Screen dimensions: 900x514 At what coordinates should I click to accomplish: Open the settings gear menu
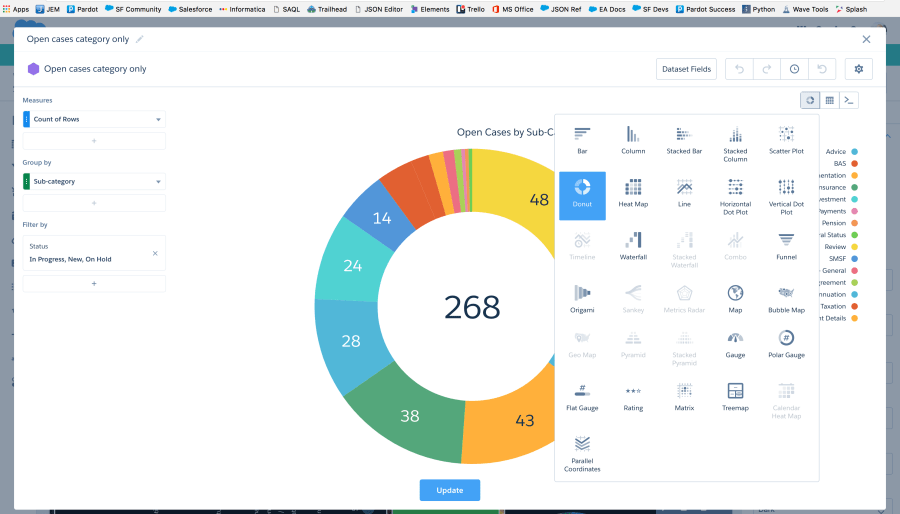pos(858,69)
